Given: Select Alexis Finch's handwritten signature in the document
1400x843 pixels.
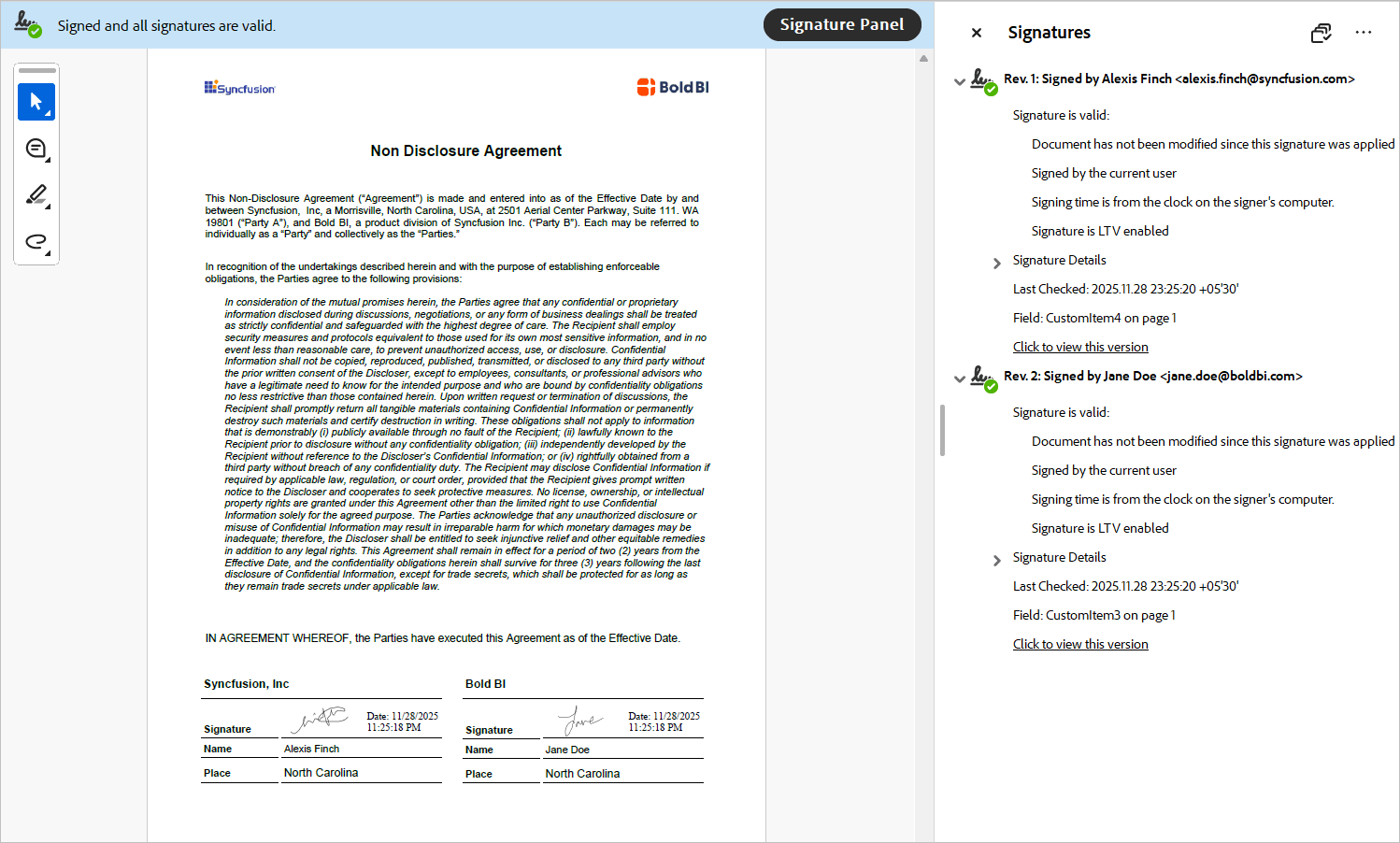Looking at the screenshot, I should click(318, 718).
